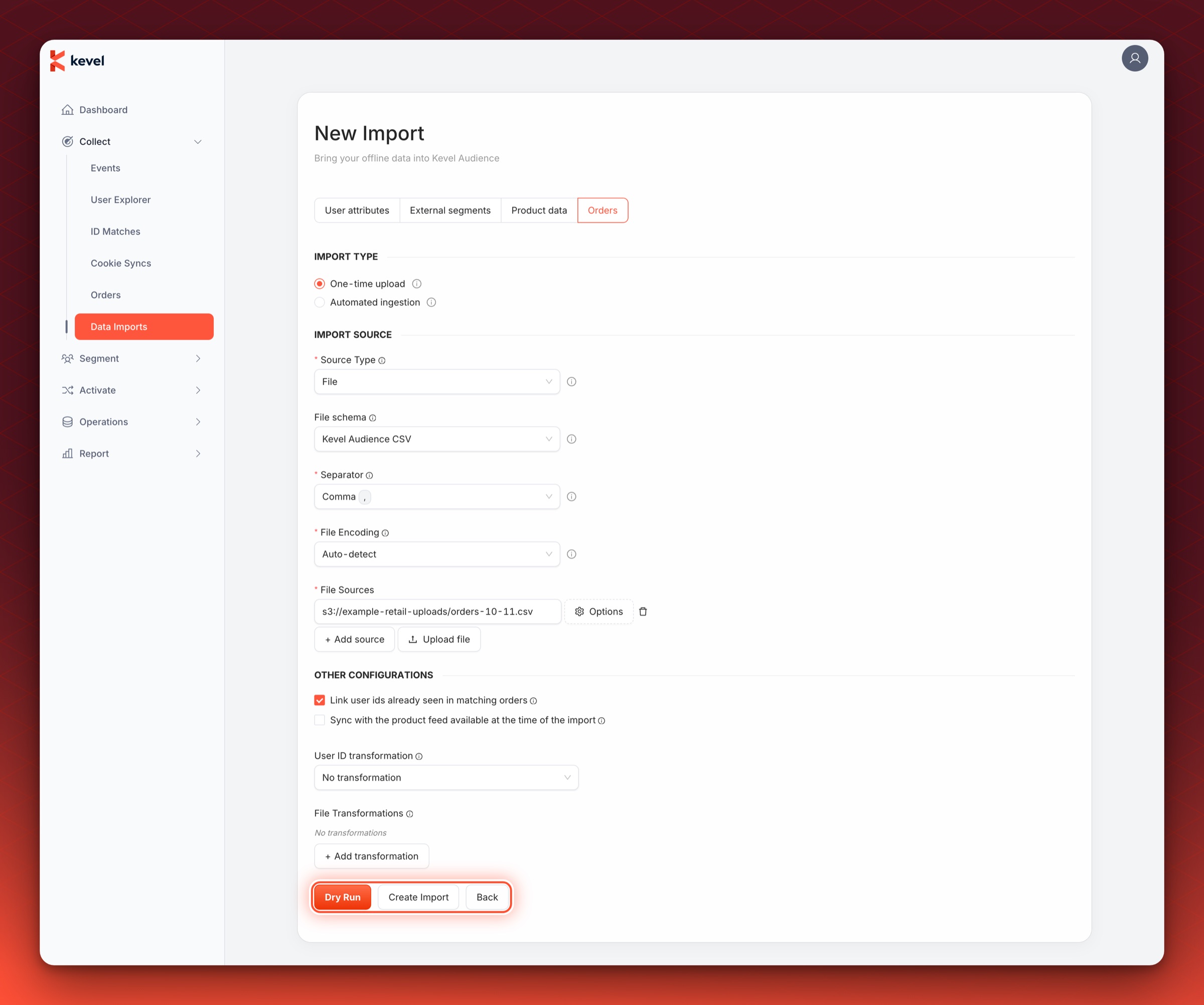Click the Add source button

[354, 639]
